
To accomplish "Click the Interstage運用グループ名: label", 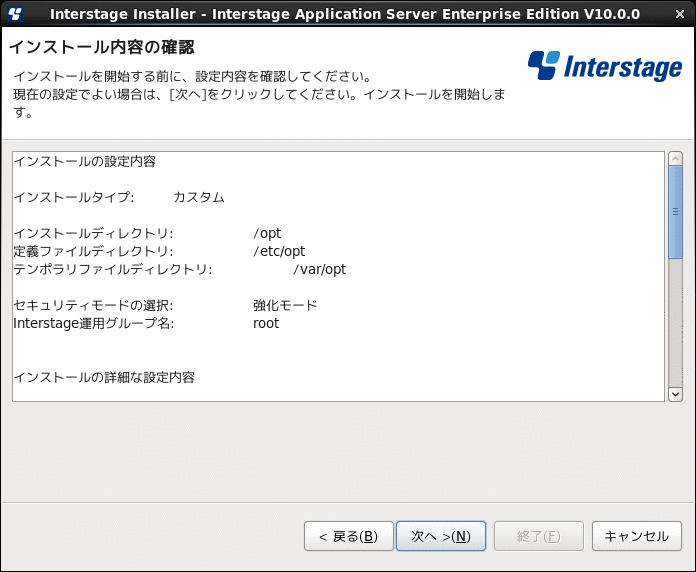I will click(x=94, y=323).
